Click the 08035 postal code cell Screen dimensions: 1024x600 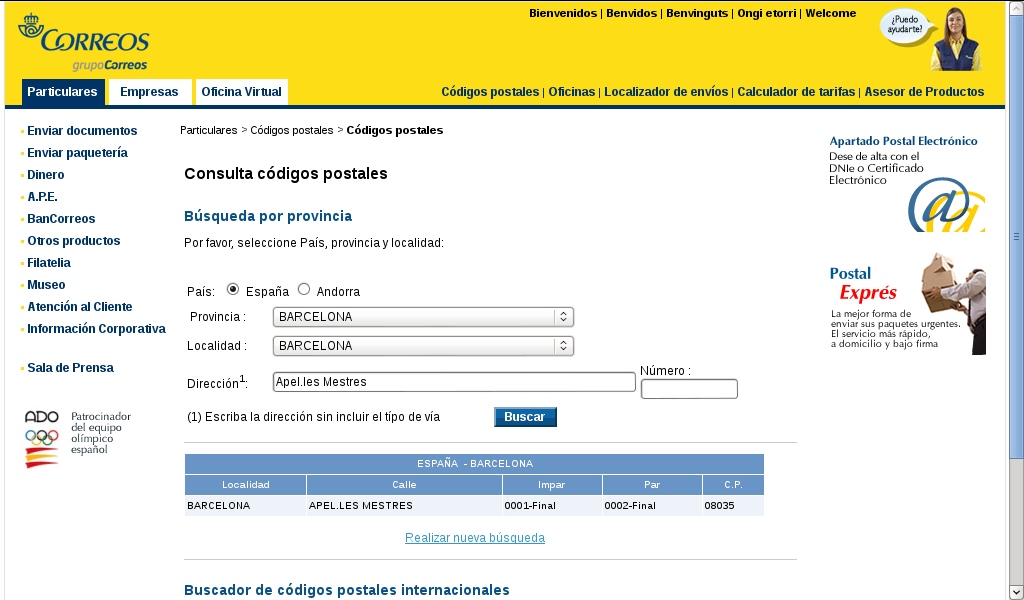[x=733, y=505]
